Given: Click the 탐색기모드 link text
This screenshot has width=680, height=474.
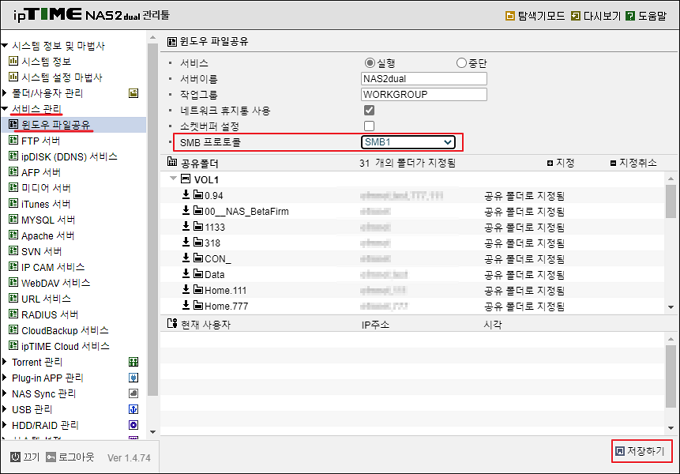Looking at the screenshot, I should click(542, 16).
